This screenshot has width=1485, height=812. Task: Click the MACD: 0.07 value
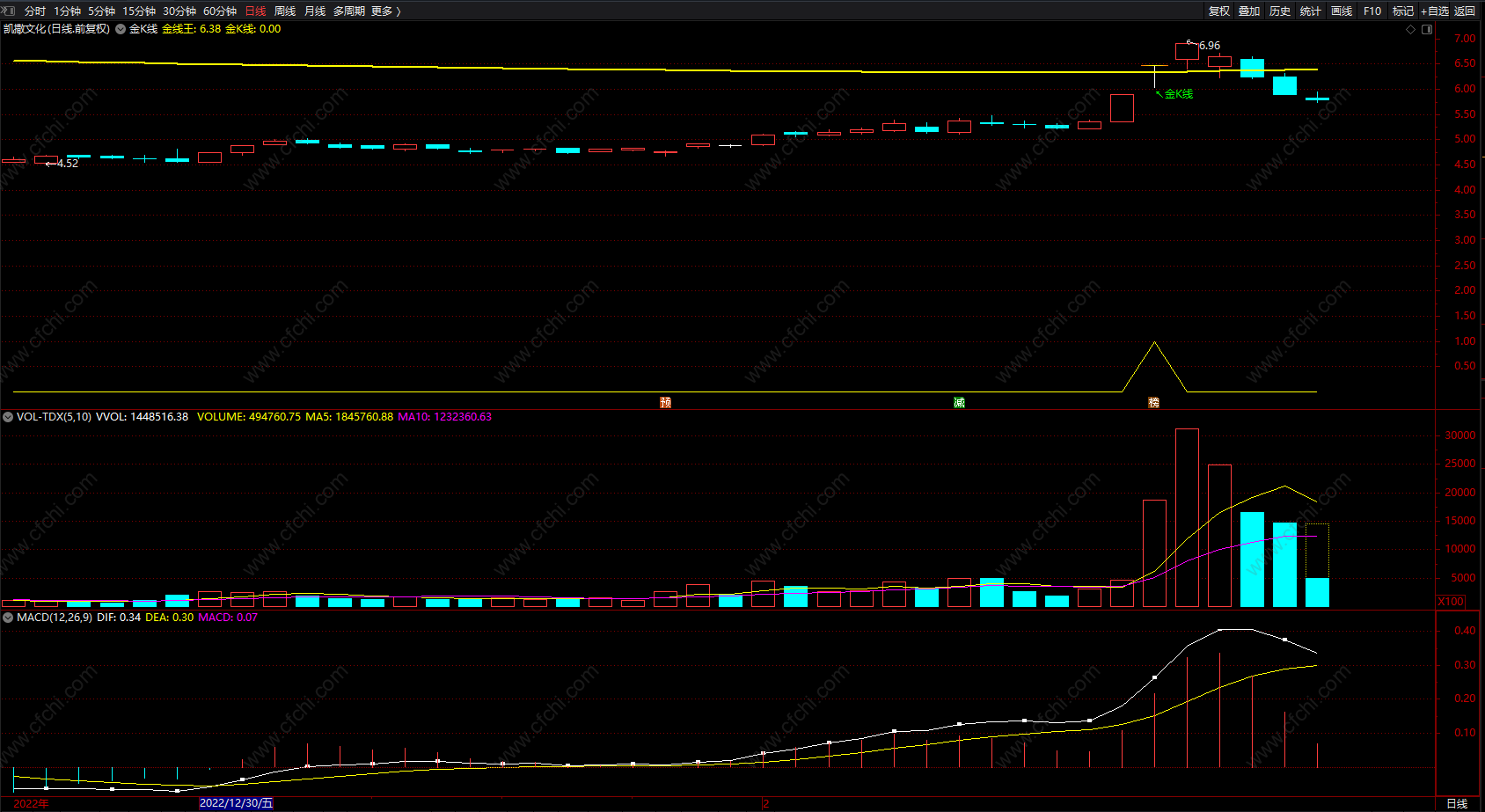228,618
